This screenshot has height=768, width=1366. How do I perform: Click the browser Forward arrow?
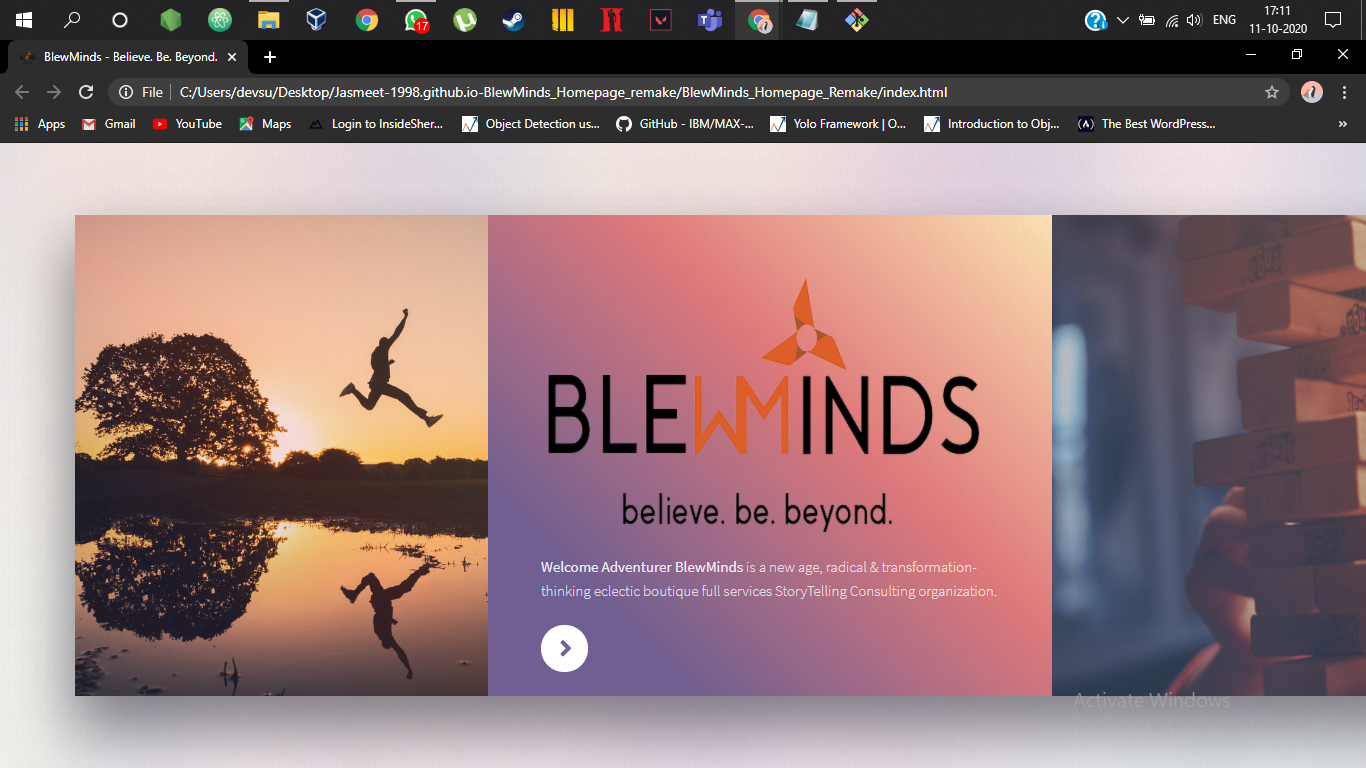click(54, 92)
